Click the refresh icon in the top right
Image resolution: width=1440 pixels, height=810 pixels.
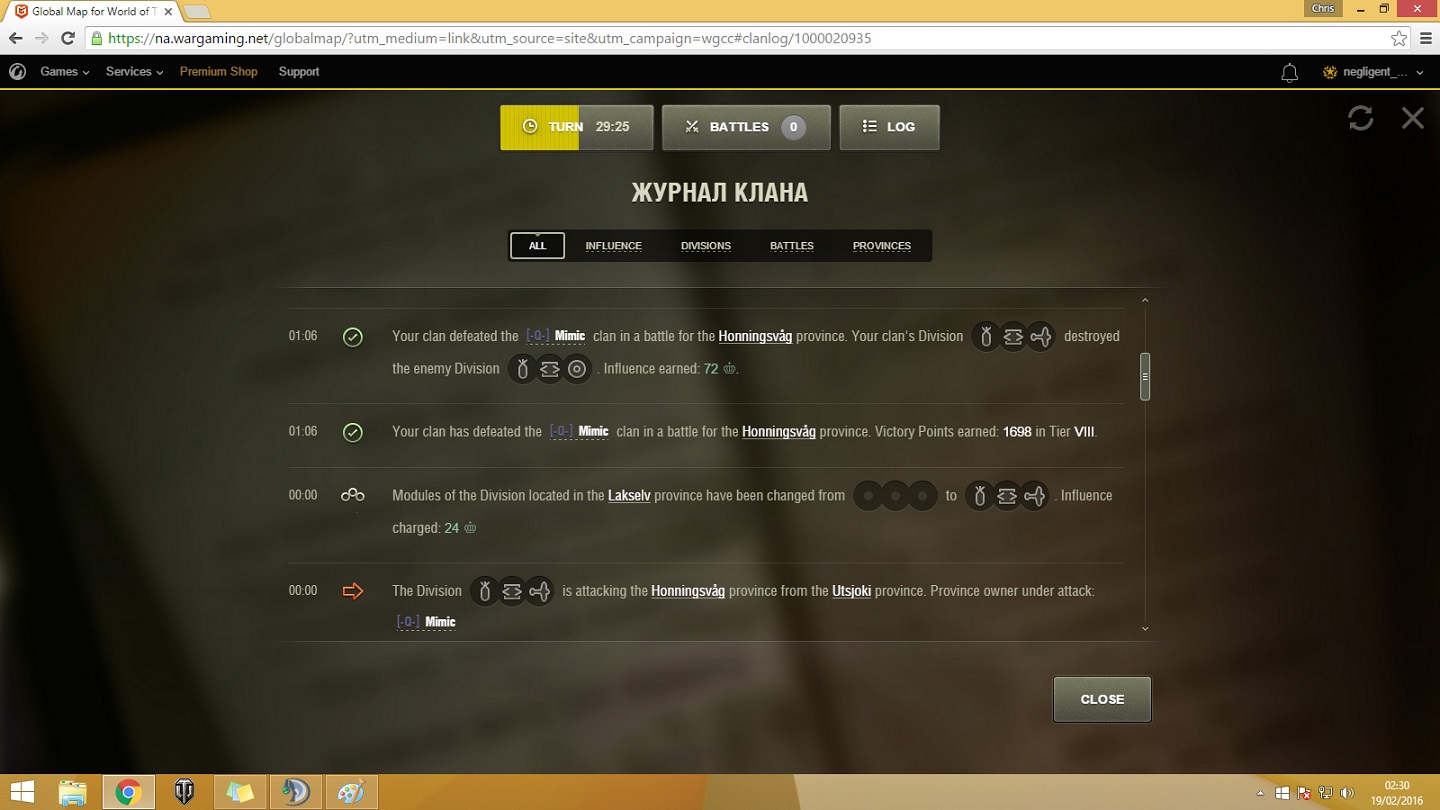pyautogui.click(x=1360, y=118)
